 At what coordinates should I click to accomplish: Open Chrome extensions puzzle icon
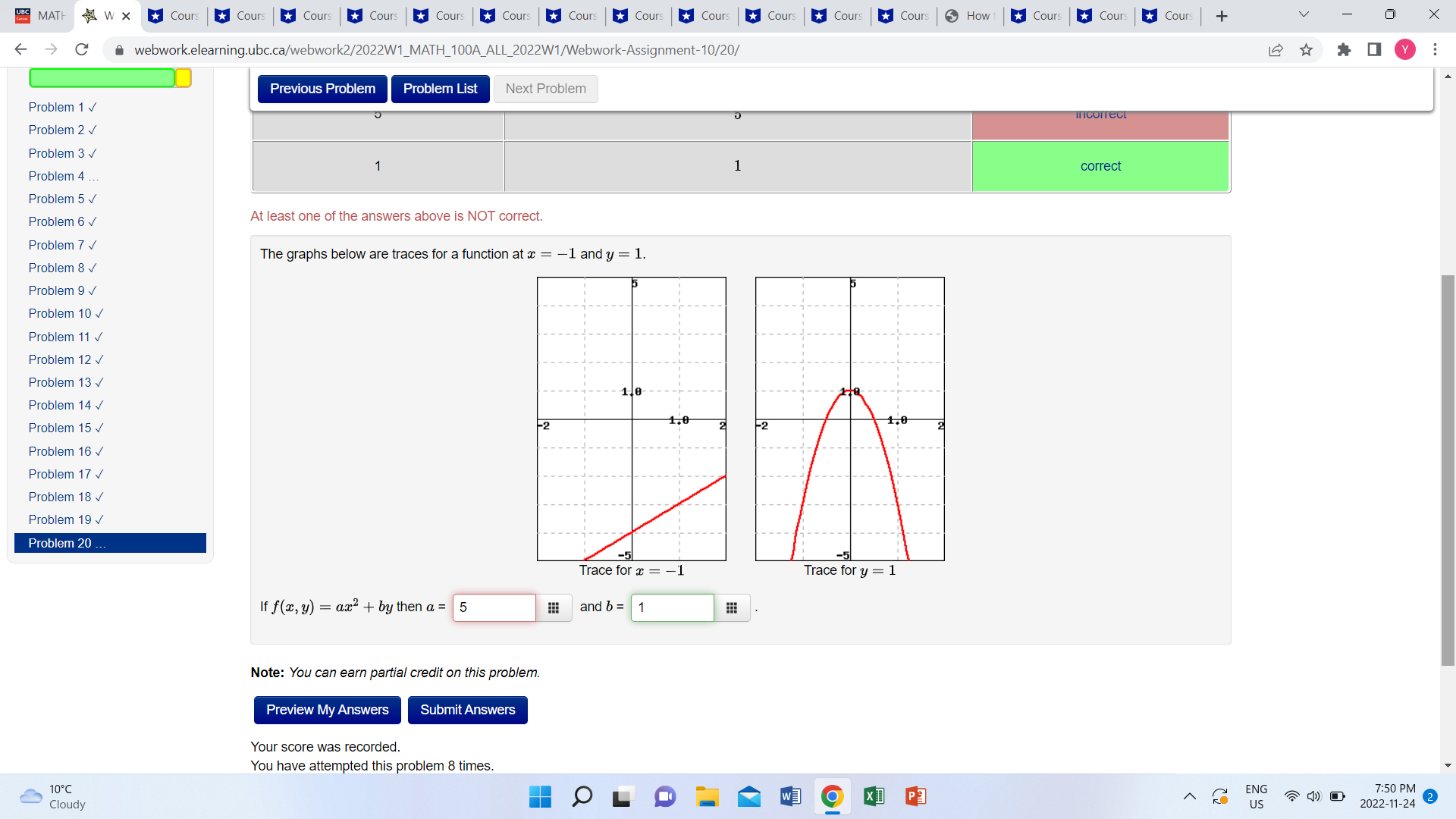tap(1344, 50)
